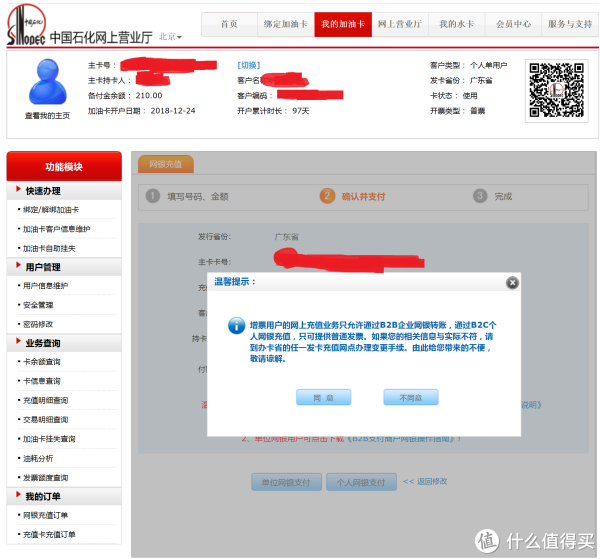Select 我的加油卡 tab
The width and height of the screenshot is (600, 559).
coord(343,24)
